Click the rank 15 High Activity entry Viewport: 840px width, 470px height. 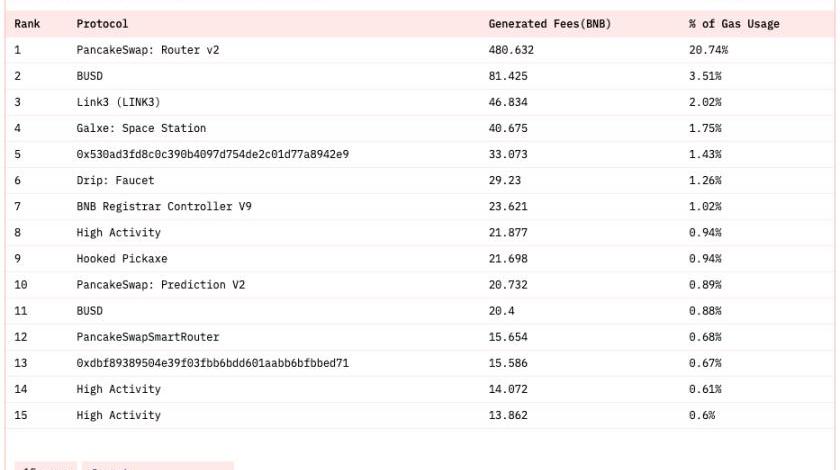point(118,415)
